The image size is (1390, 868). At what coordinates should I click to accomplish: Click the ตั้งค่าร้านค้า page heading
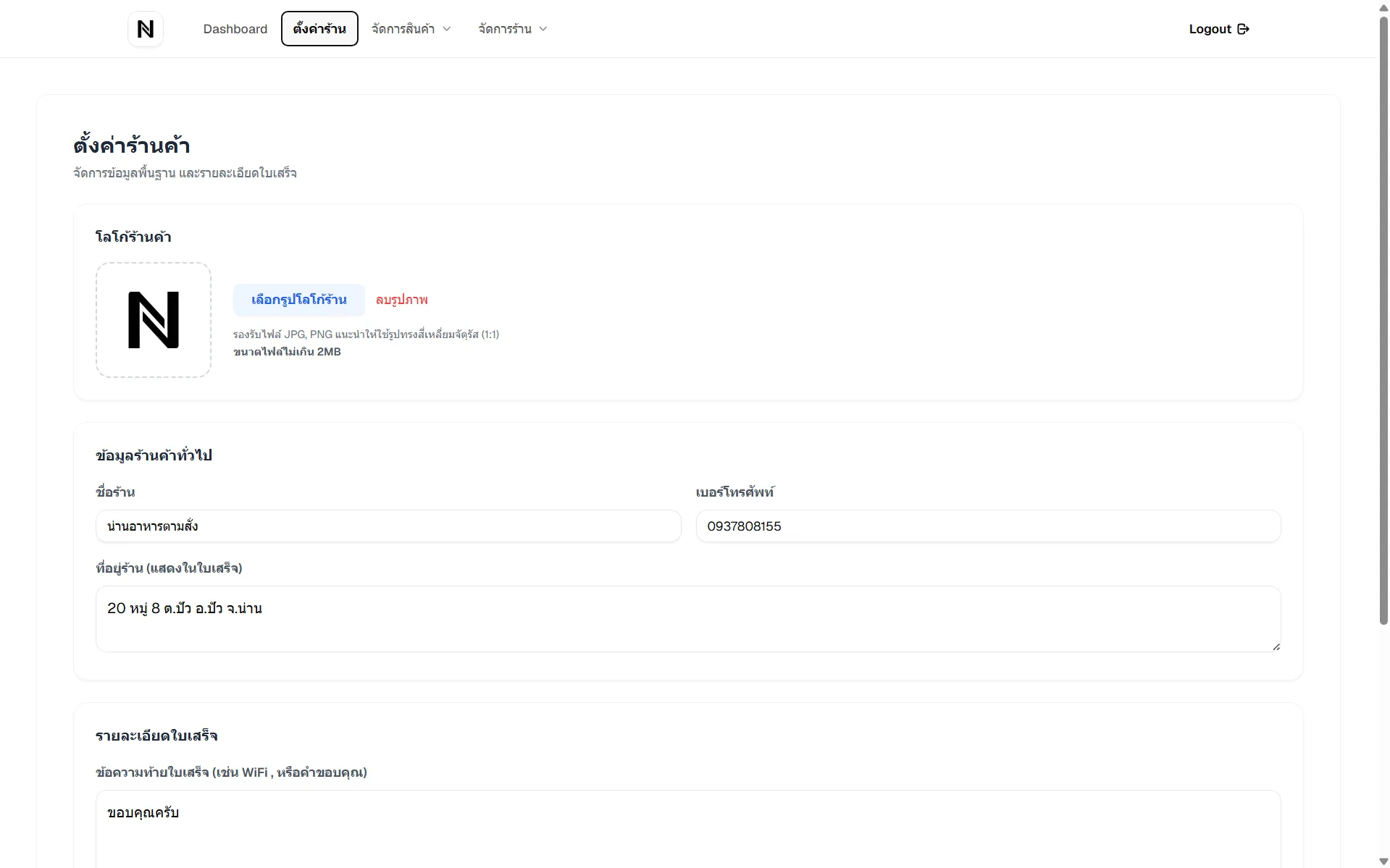[x=132, y=146]
